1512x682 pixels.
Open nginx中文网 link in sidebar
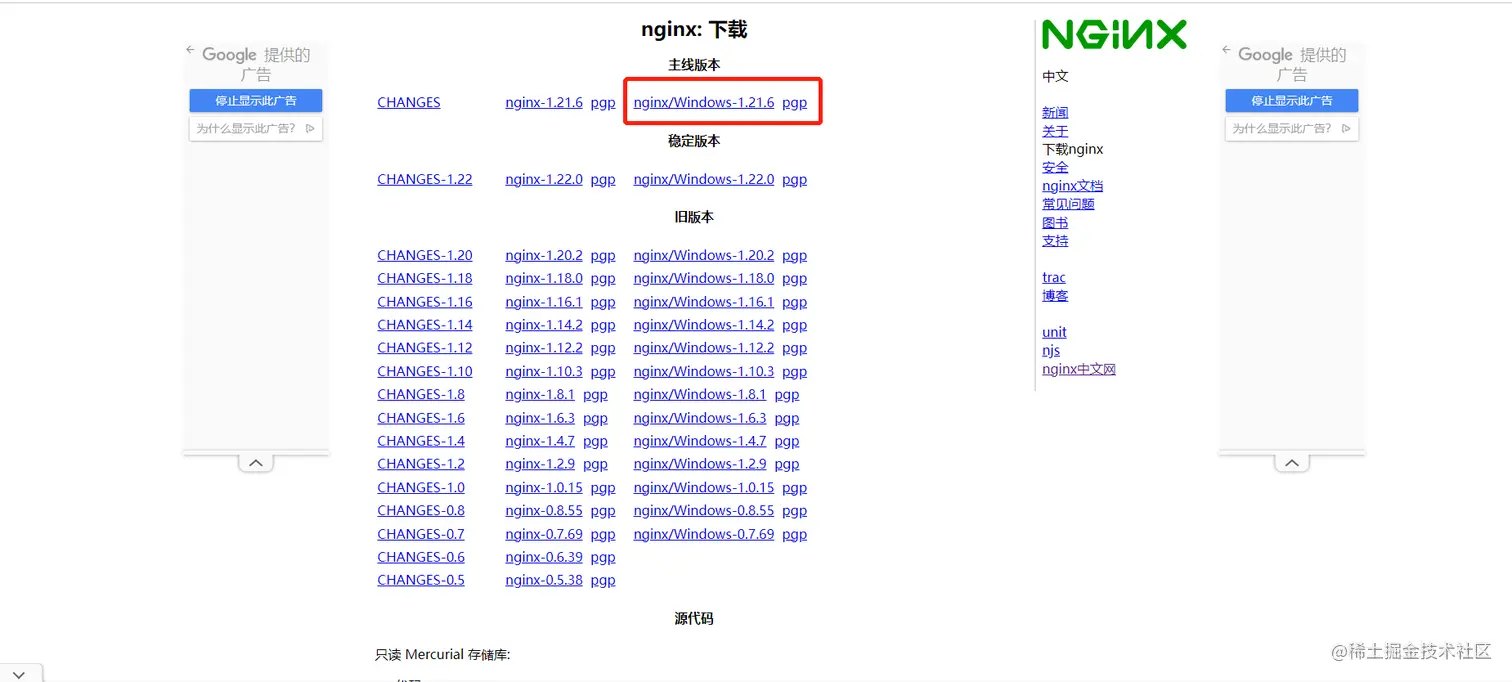point(1079,369)
